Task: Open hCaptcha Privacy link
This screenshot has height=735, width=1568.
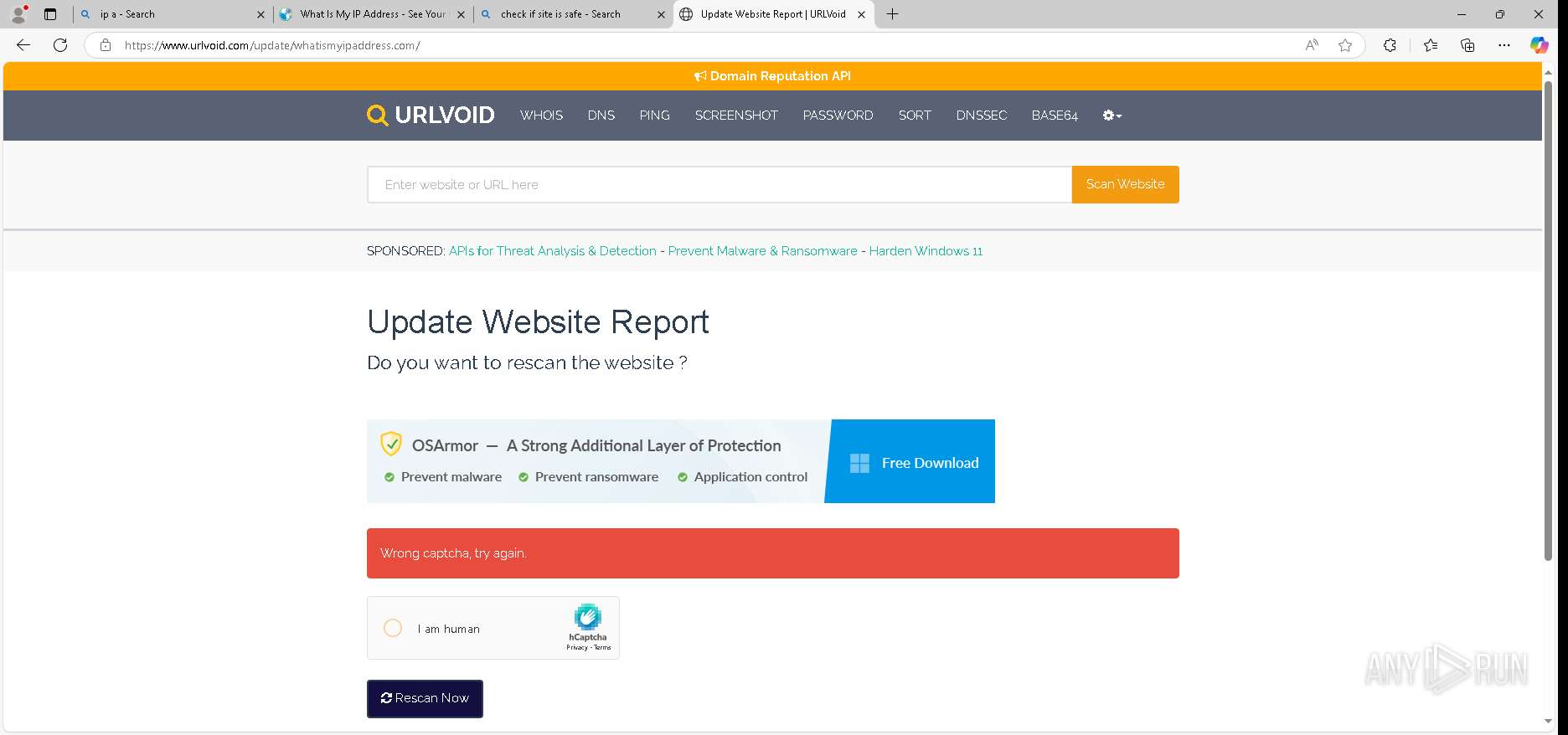Action: [576, 647]
